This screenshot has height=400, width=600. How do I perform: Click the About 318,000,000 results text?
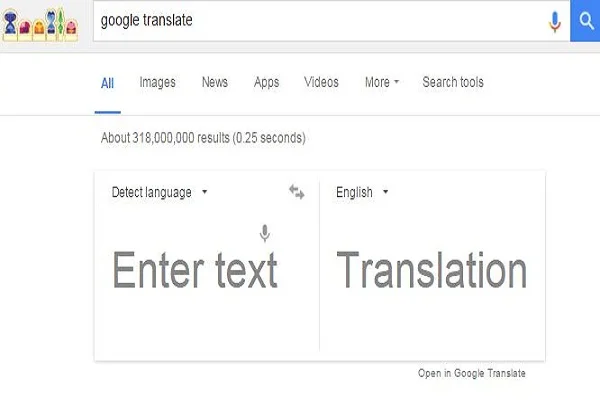pyautogui.click(x=203, y=138)
